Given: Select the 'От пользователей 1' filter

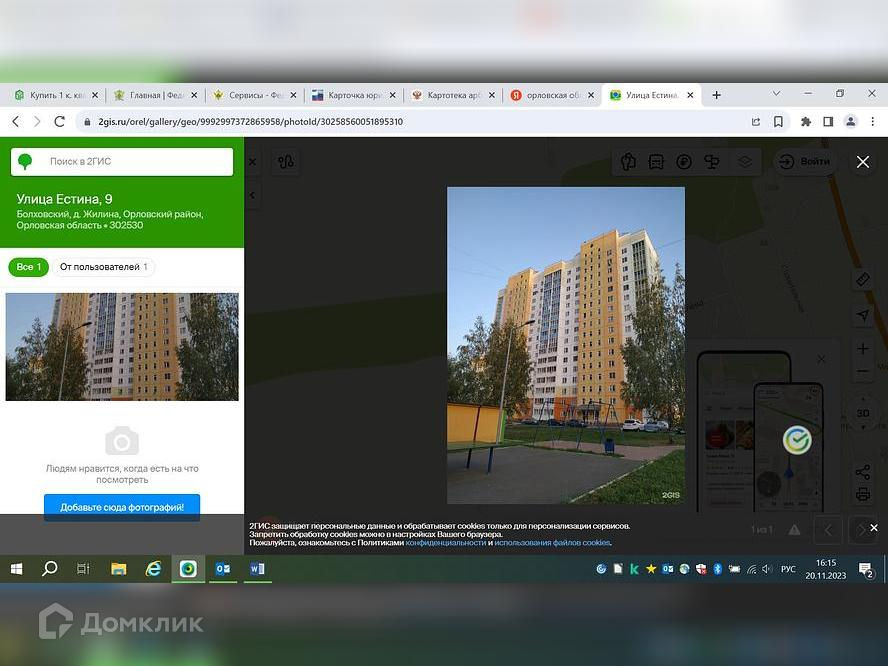Looking at the screenshot, I should (x=104, y=267).
